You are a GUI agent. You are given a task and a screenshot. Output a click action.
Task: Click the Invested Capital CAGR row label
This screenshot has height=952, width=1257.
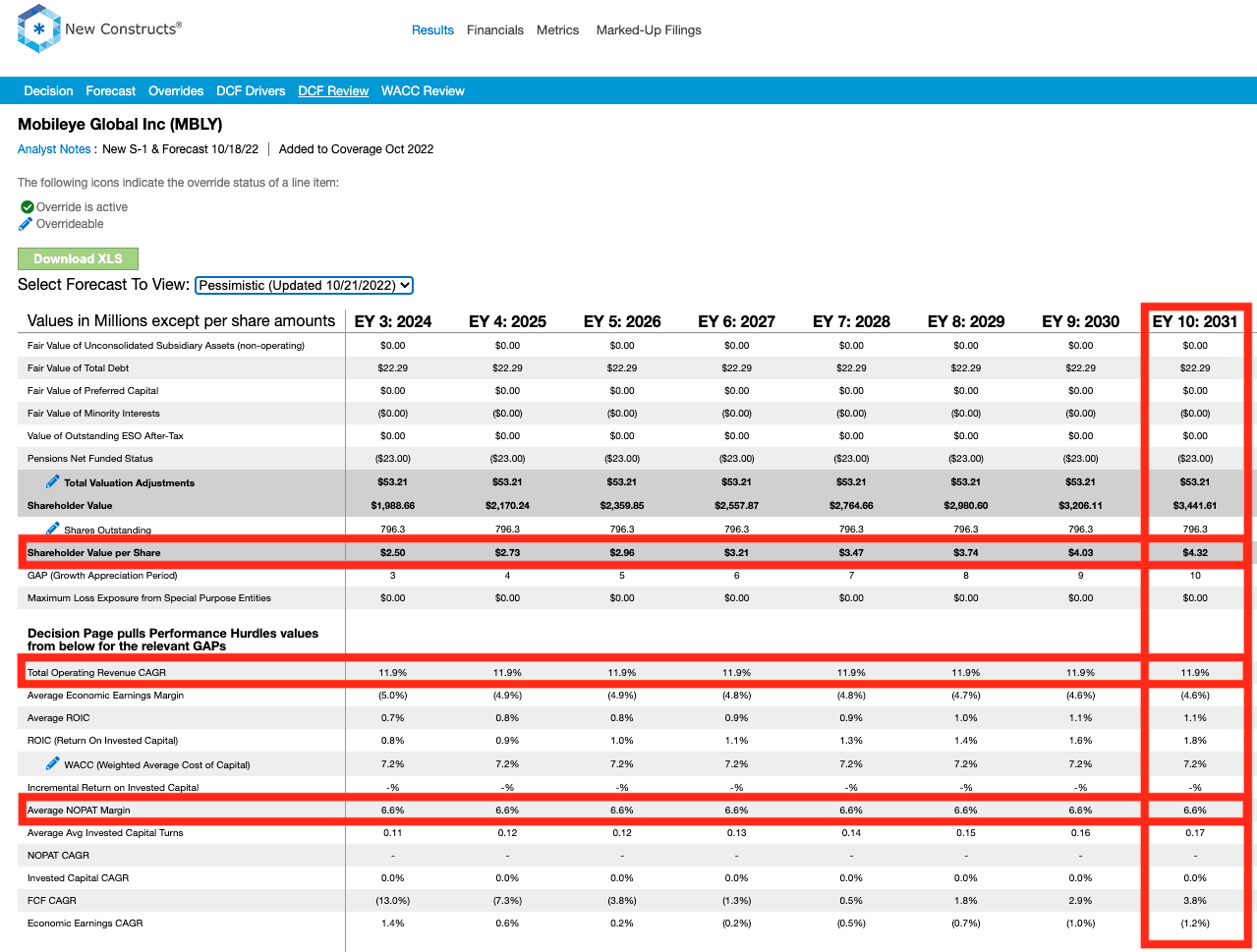click(x=78, y=878)
